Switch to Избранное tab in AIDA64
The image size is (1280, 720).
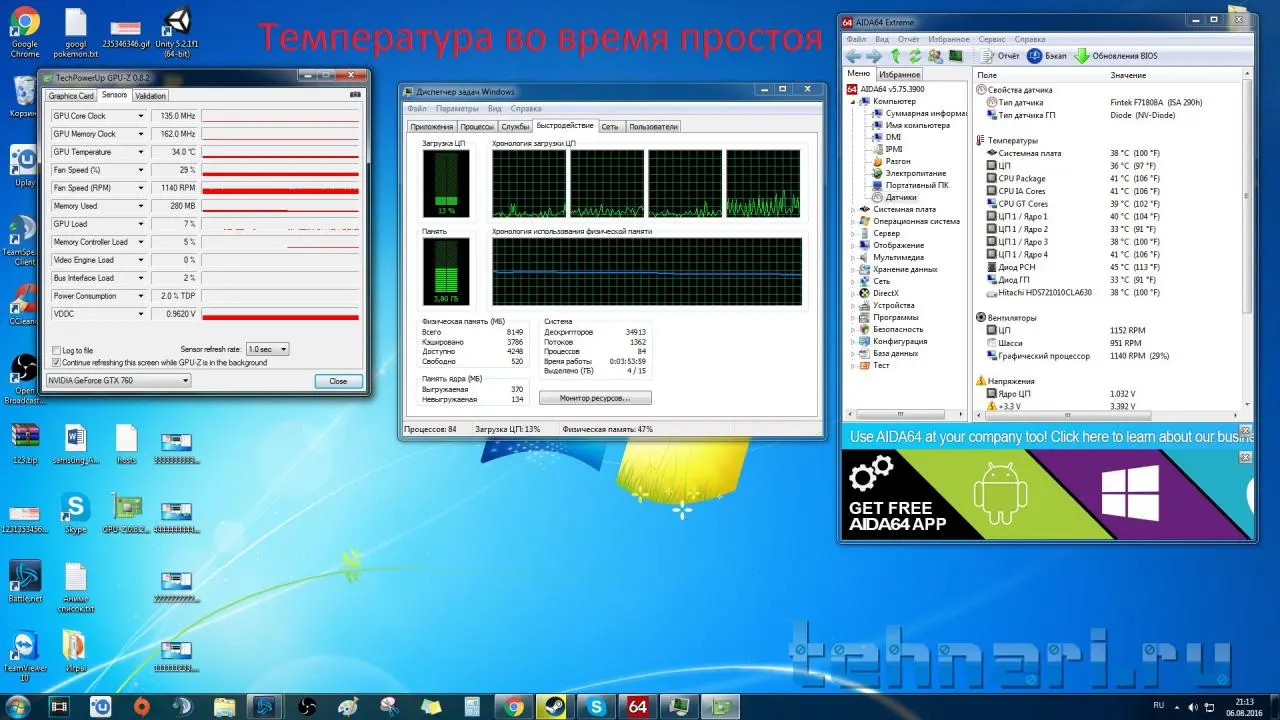(900, 74)
